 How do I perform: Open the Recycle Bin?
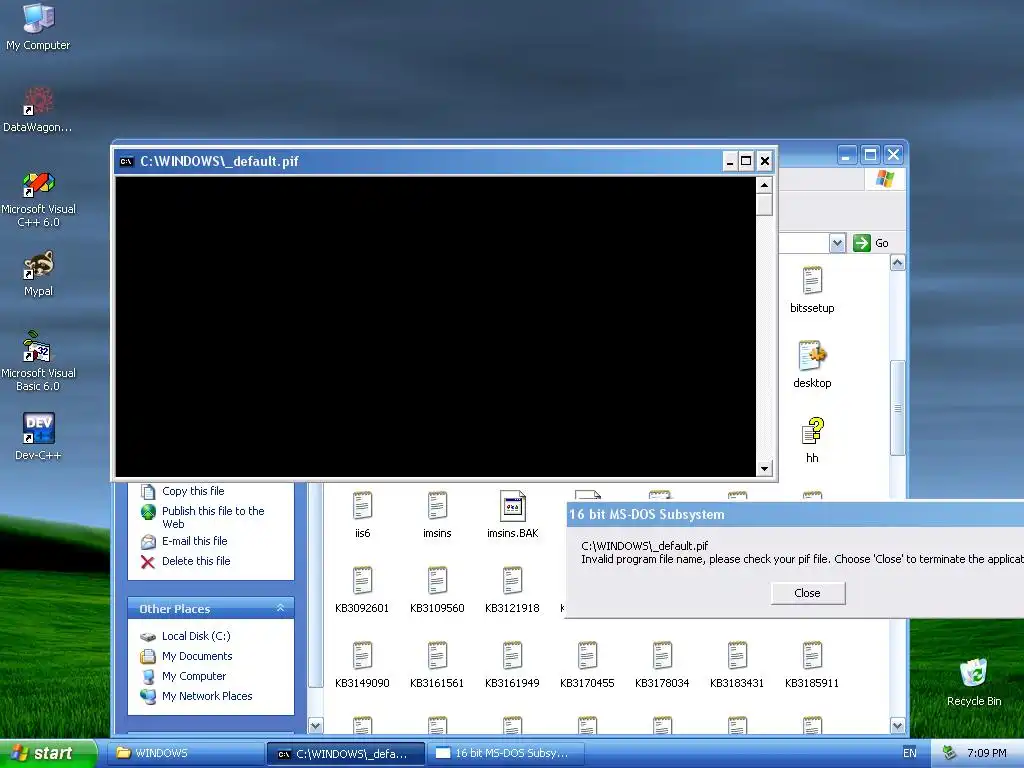(974, 682)
